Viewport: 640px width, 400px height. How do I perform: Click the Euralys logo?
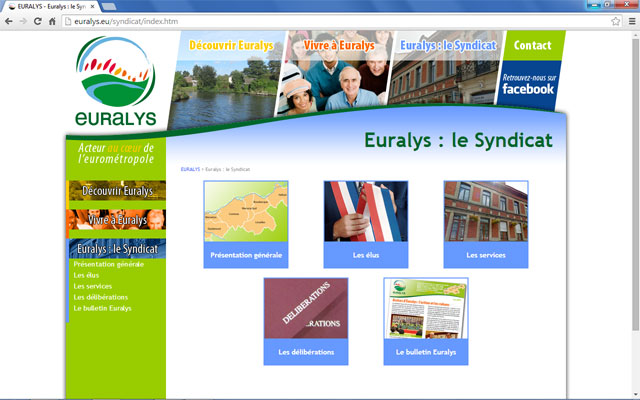116,81
